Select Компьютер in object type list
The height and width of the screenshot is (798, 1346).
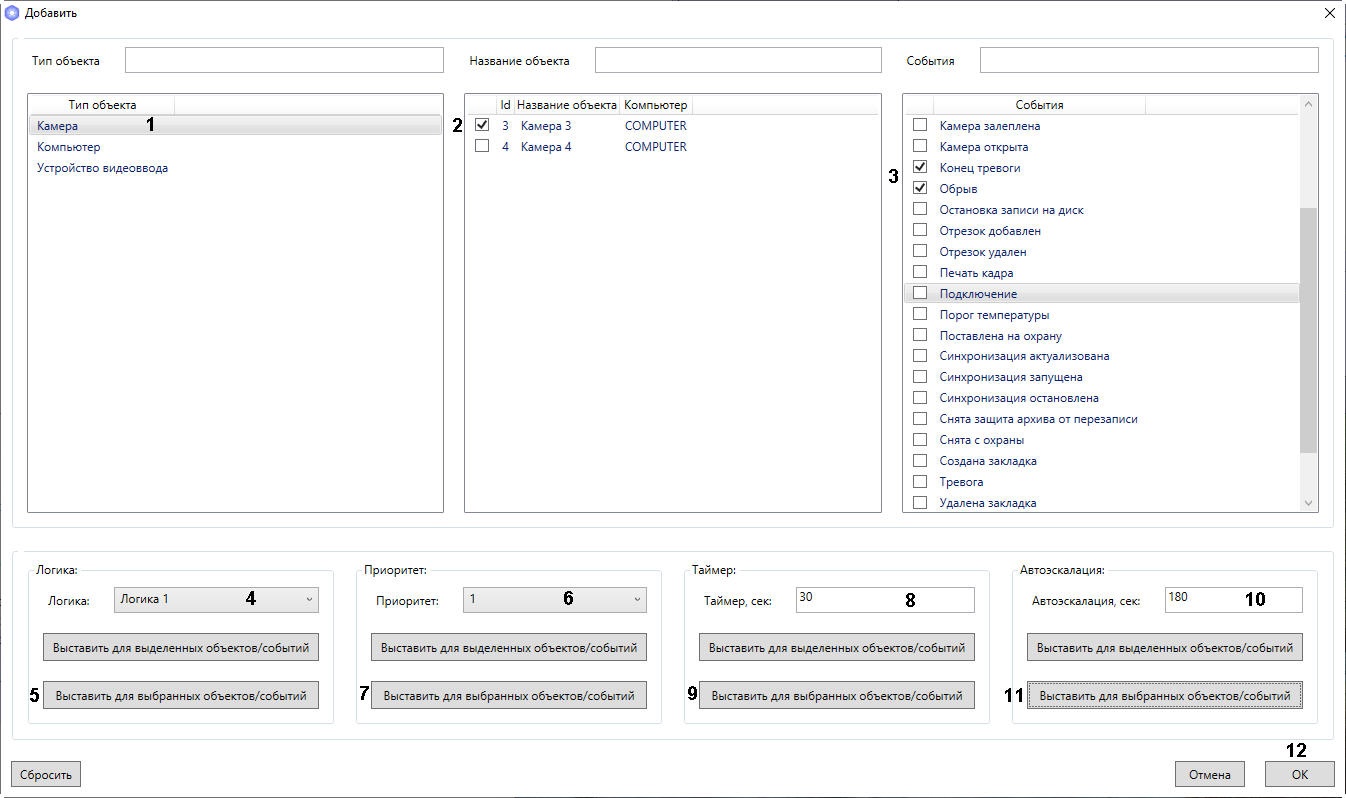(x=69, y=147)
